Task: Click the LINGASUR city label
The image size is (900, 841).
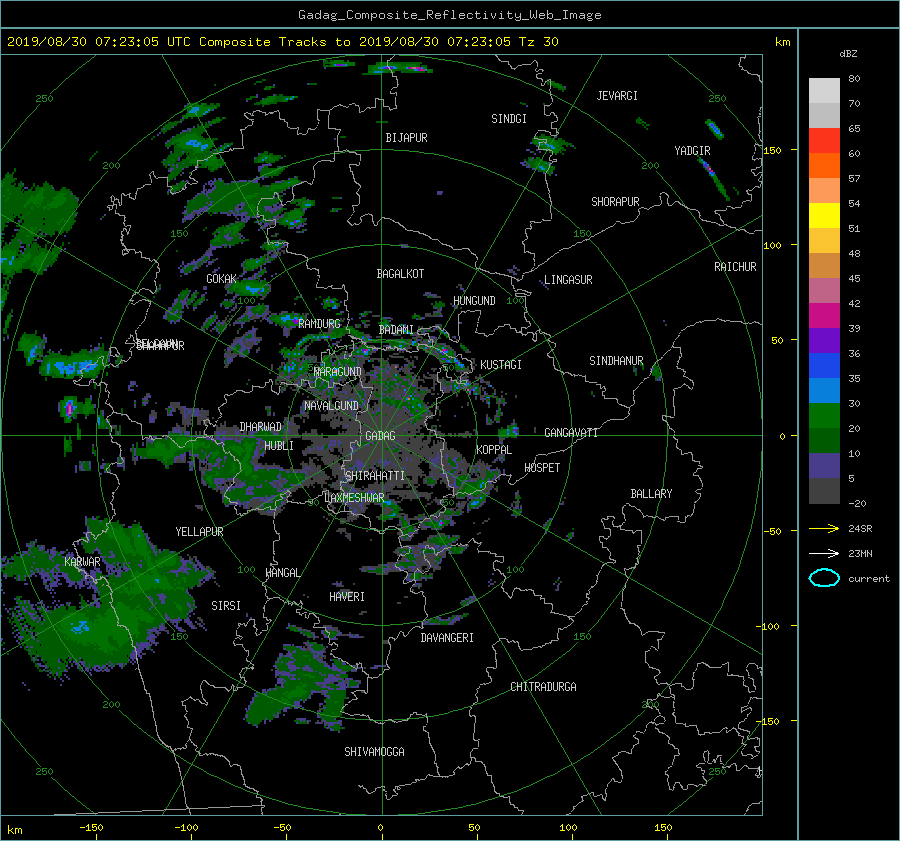Action: point(568,280)
